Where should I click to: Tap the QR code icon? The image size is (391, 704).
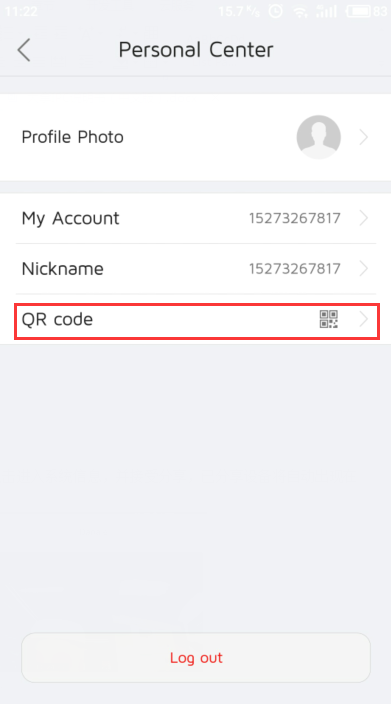coord(329,319)
